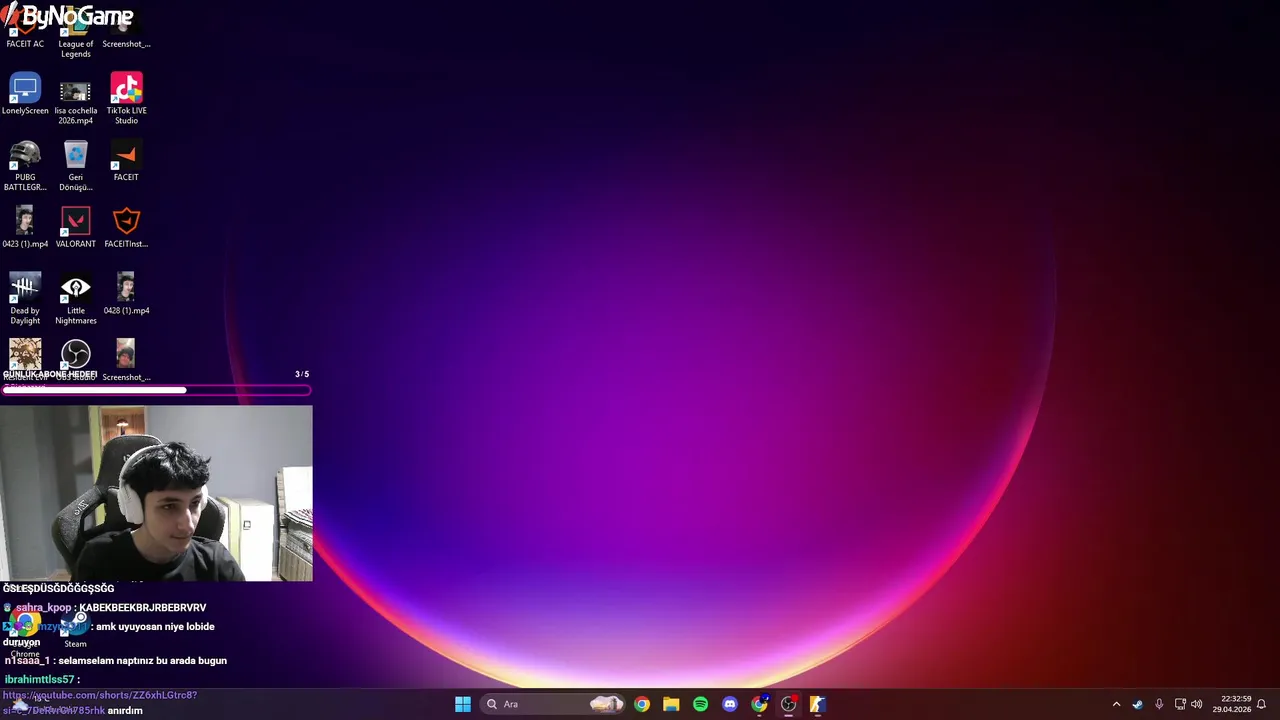Click the Ara search box on taskbar
The image size is (1280, 720).
point(555,704)
